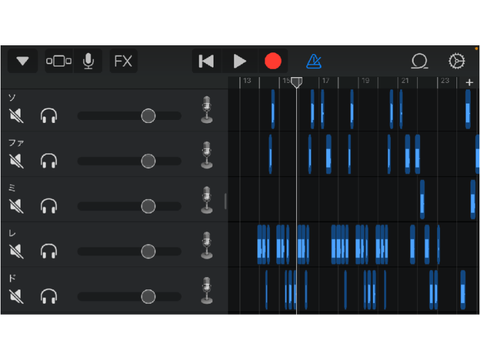Click the playhead marker on ruler
480x360 pixels.
coord(297,82)
